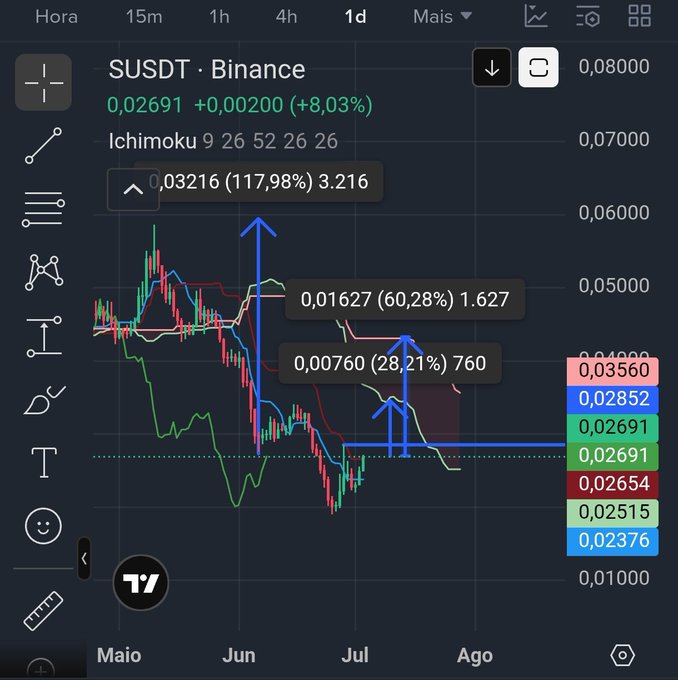Click the Ago date axis label
This screenshot has height=680, width=678.
tap(475, 656)
